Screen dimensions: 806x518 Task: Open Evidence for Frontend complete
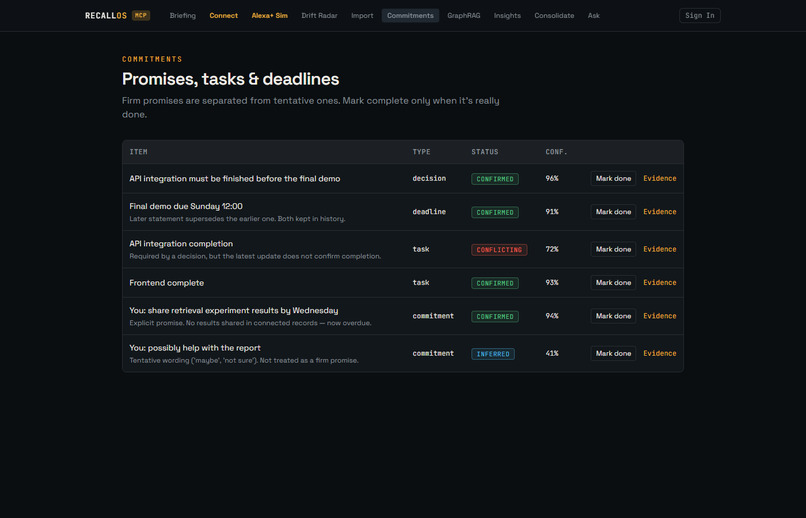[x=660, y=283]
